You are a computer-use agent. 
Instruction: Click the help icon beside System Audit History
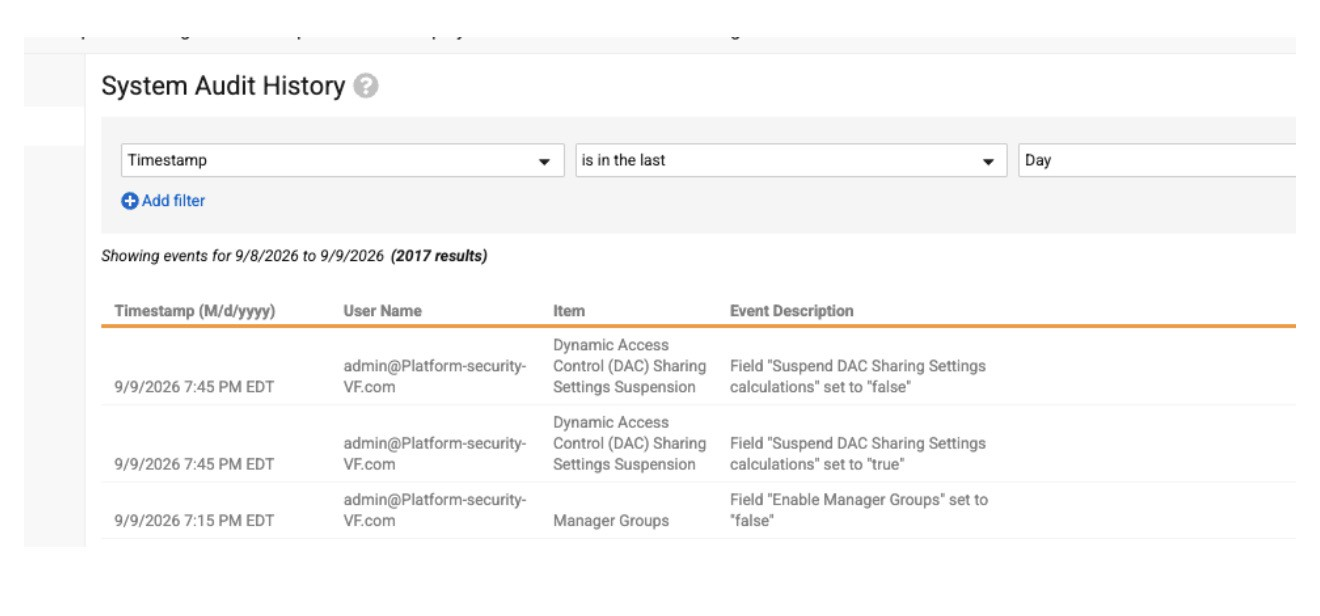click(368, 87)
